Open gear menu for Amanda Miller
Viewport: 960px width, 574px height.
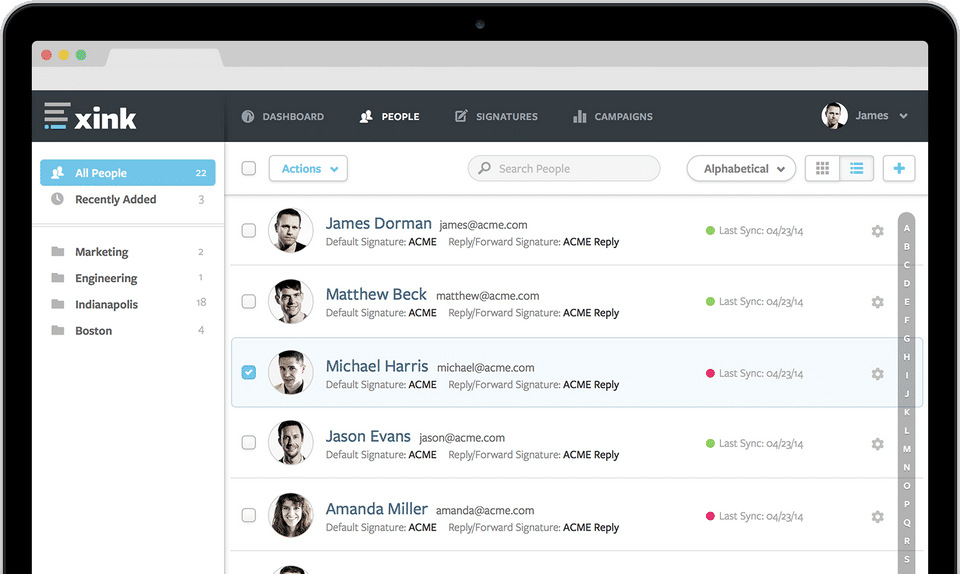(x=877, y=516)
